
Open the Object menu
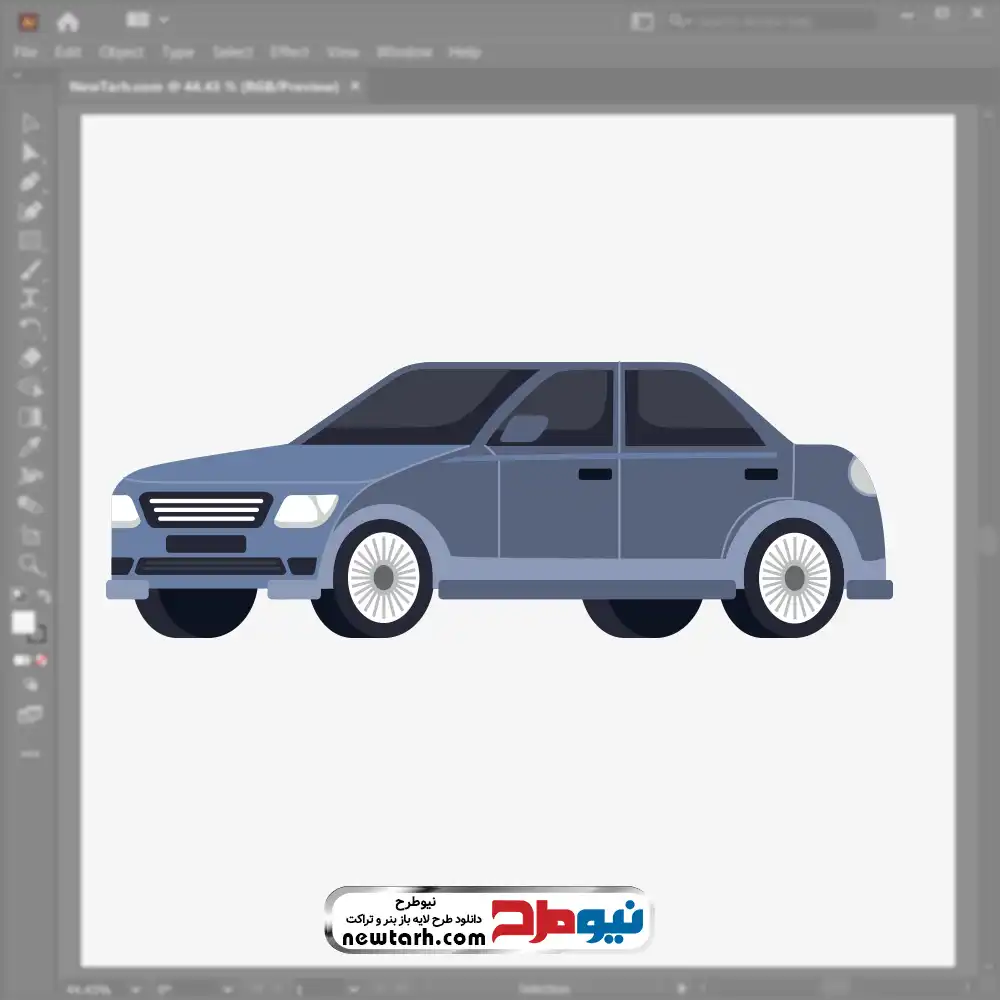tap(119, 52)
